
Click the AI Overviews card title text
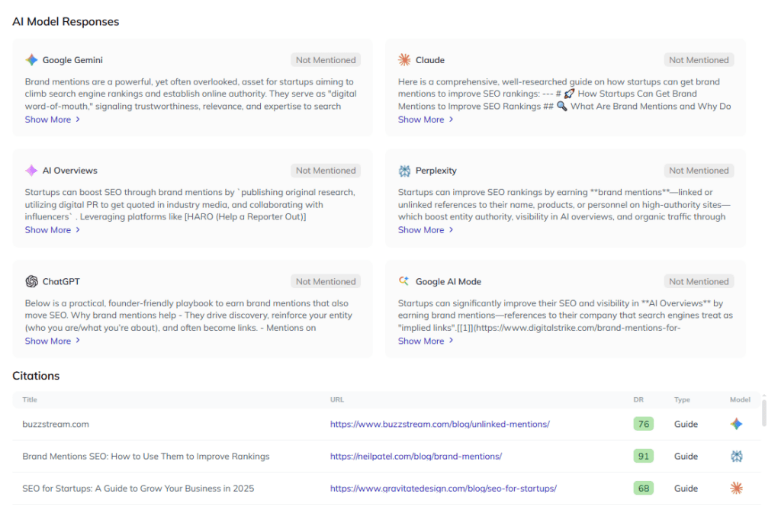tap(70, 171)
